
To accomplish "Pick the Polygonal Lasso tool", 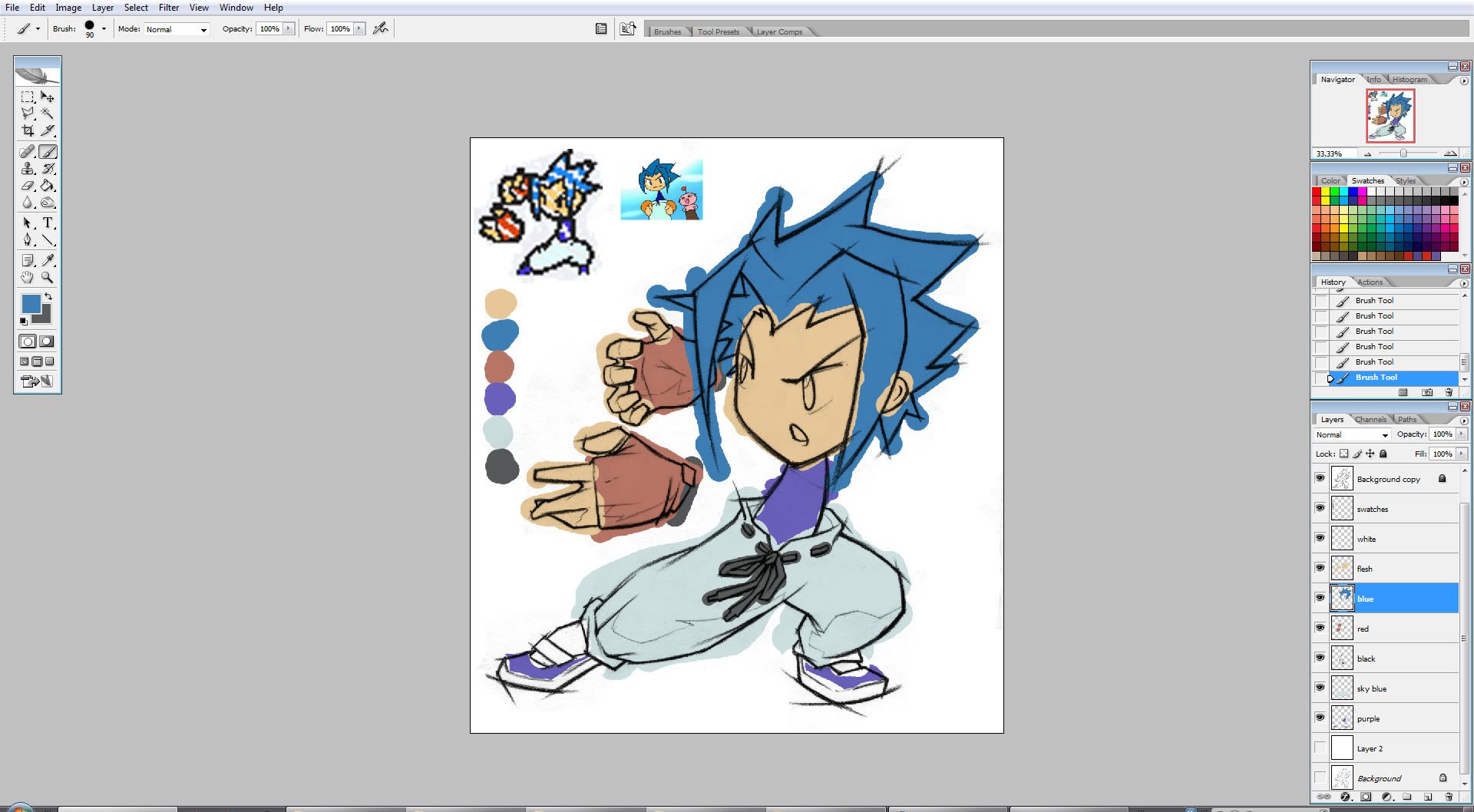I will (x=28, y=114).
